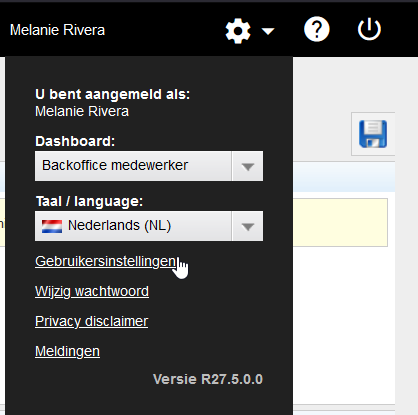The image size is (418, 415).
Task: Open the Meldingen link
Action: click(67, 352)
